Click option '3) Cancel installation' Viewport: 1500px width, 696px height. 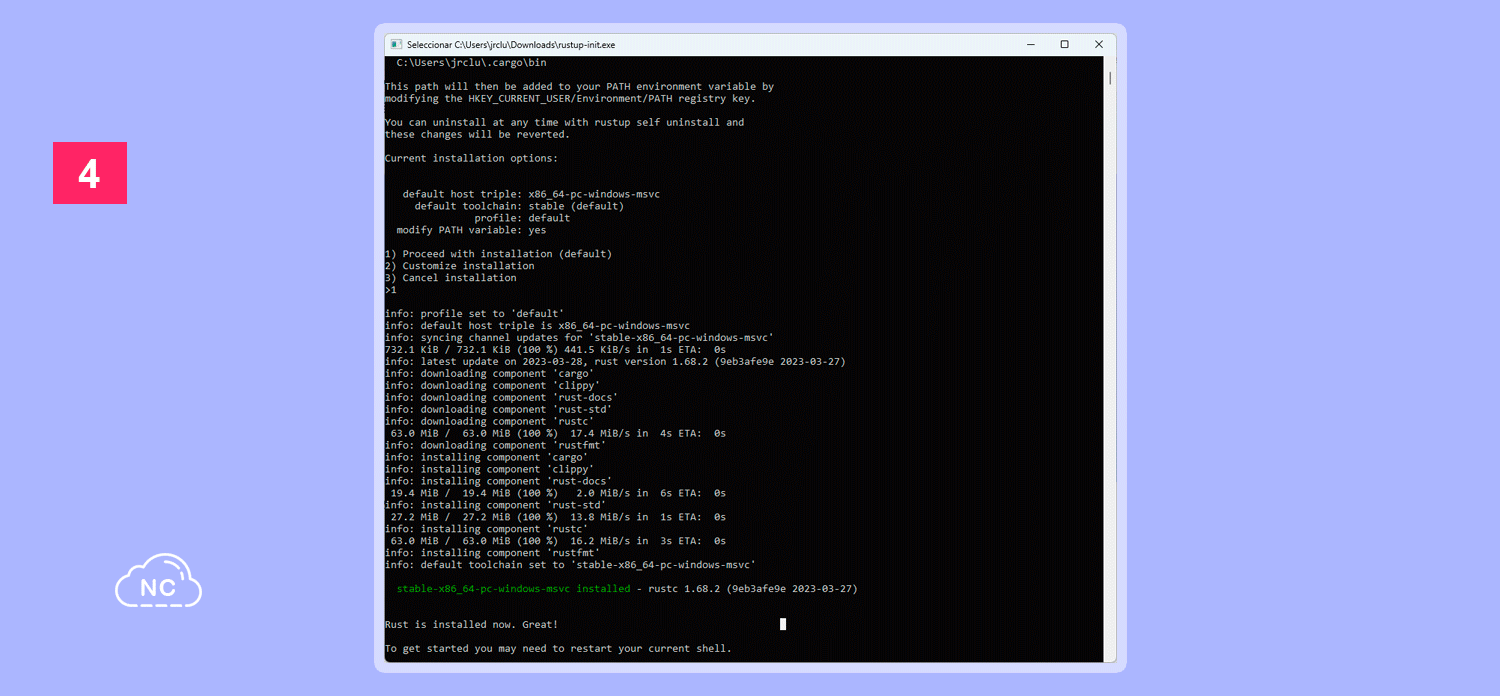(x=450, y=279)
